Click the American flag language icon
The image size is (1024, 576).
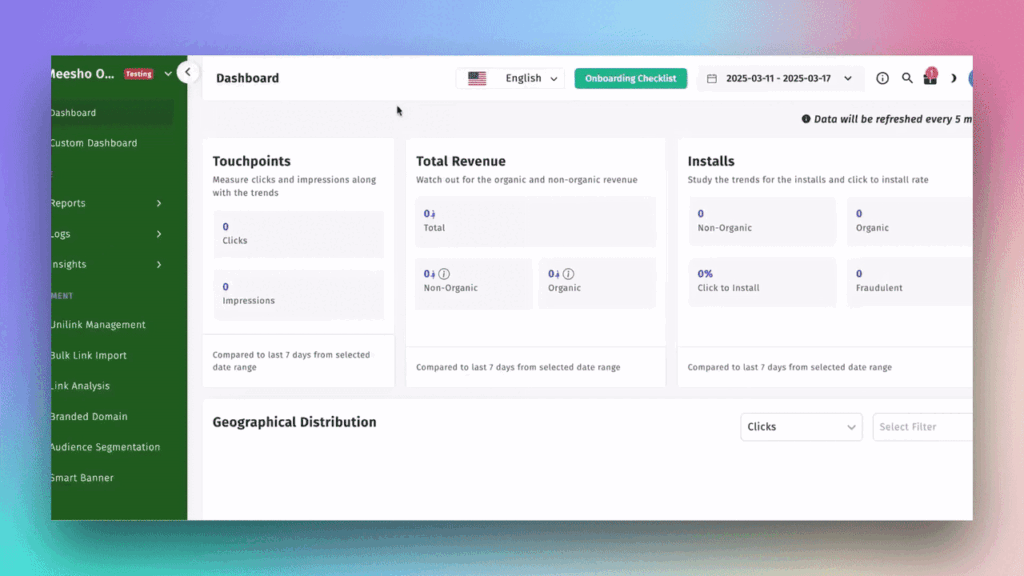[475, 78]
